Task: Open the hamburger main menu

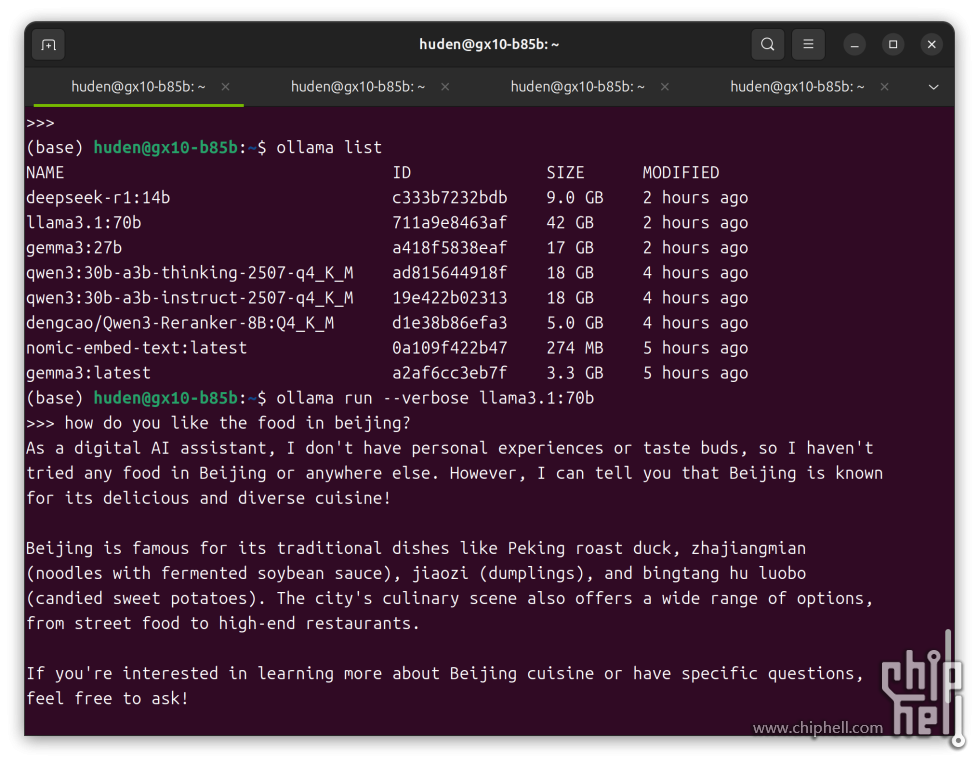Action: pos(808,44)
